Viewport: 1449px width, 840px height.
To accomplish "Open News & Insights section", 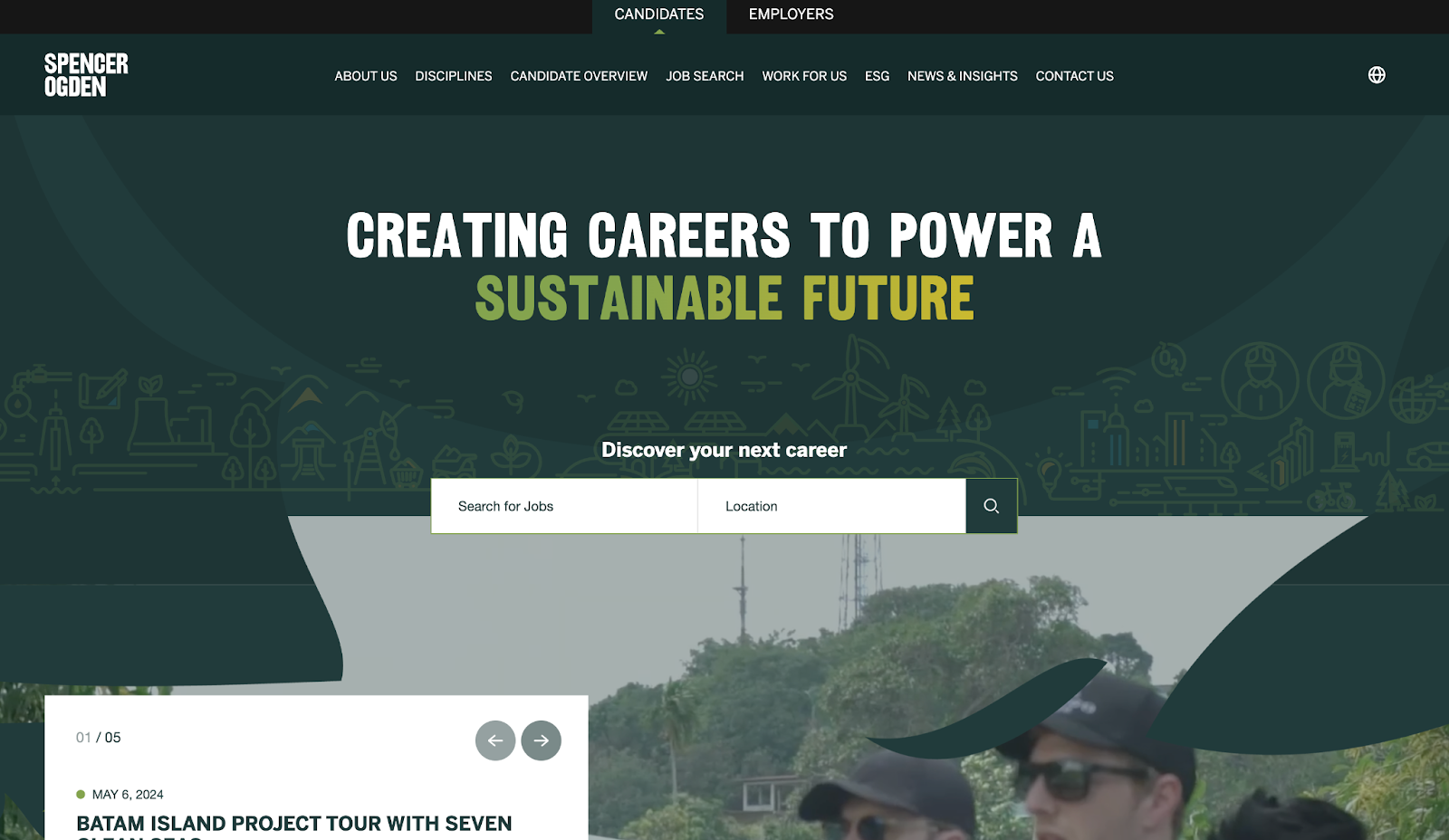I will (963, 76).
